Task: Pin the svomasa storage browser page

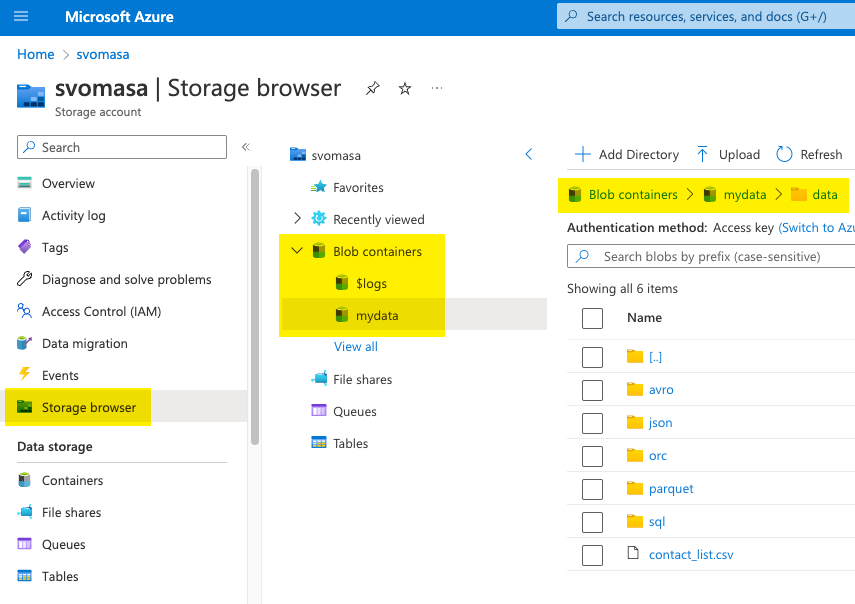Action: point(372,88)
